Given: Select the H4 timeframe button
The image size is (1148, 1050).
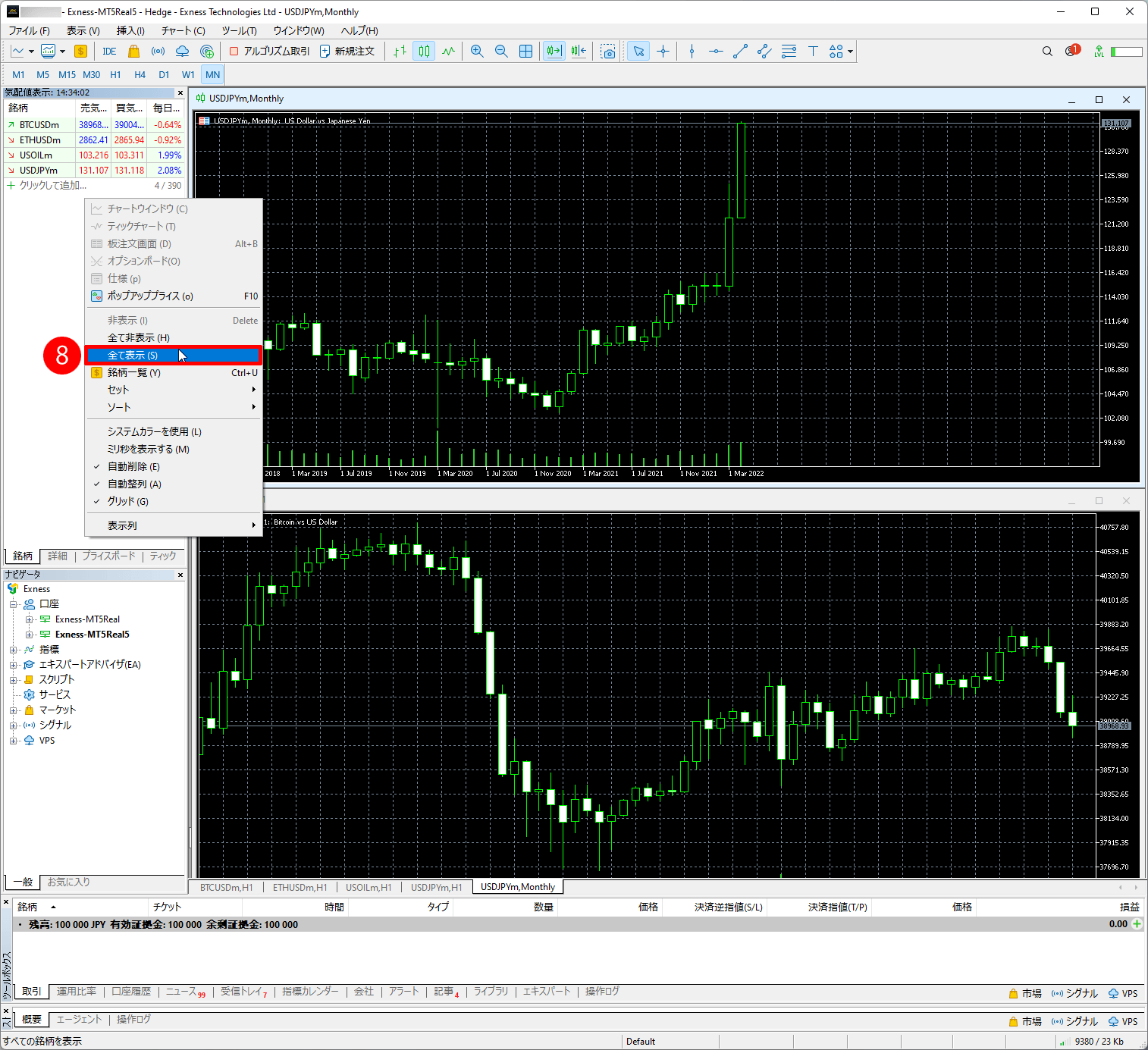Looking at the screenshot, I should click(140, 75).
